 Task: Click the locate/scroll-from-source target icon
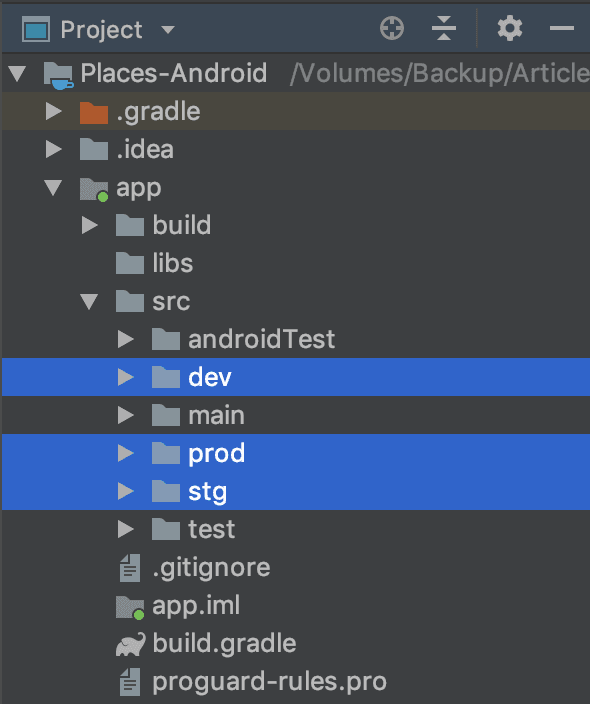(392, 28)
